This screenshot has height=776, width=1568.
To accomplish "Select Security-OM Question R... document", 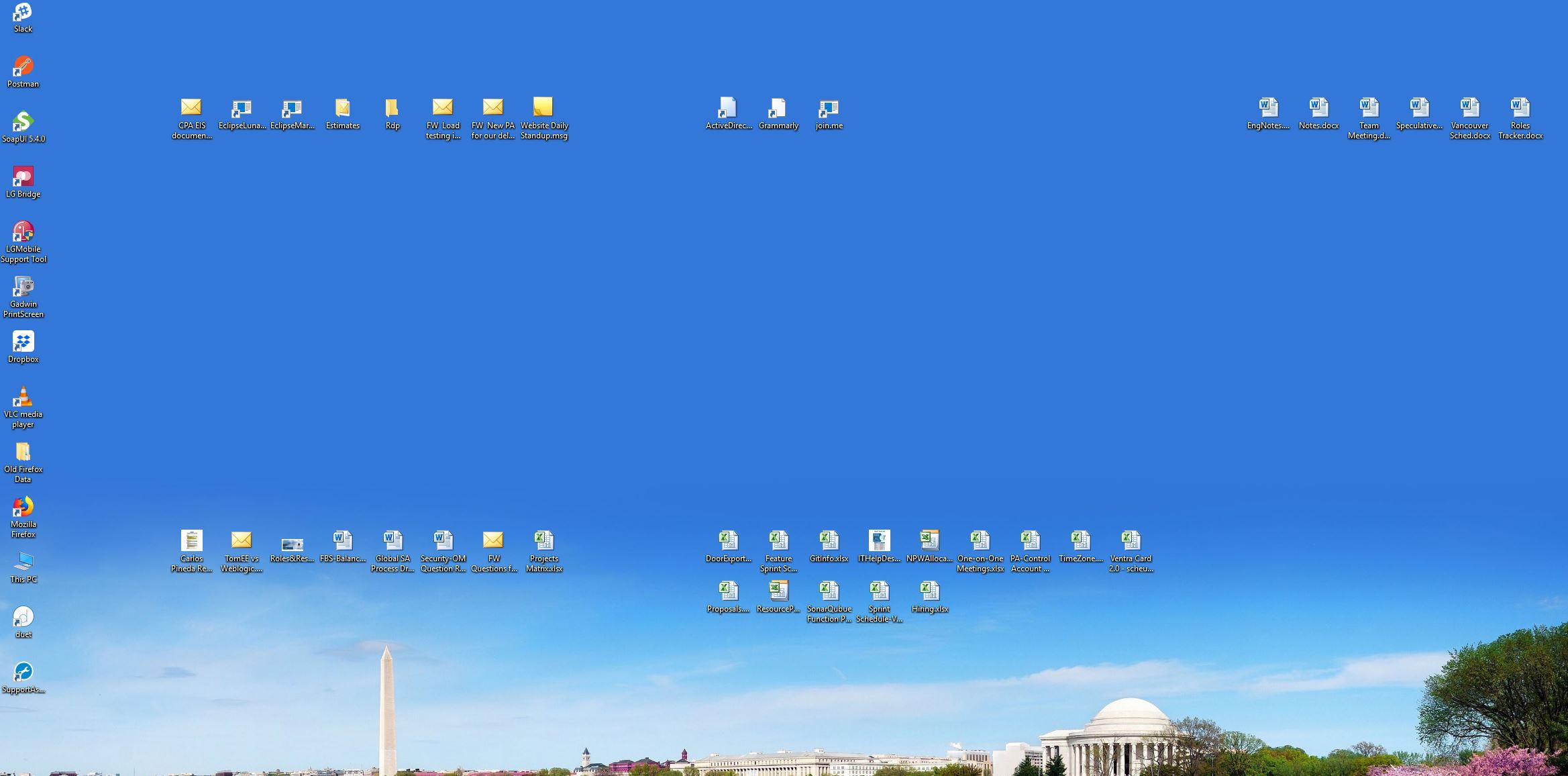I will pyautogui.click(x=443, y=552).
